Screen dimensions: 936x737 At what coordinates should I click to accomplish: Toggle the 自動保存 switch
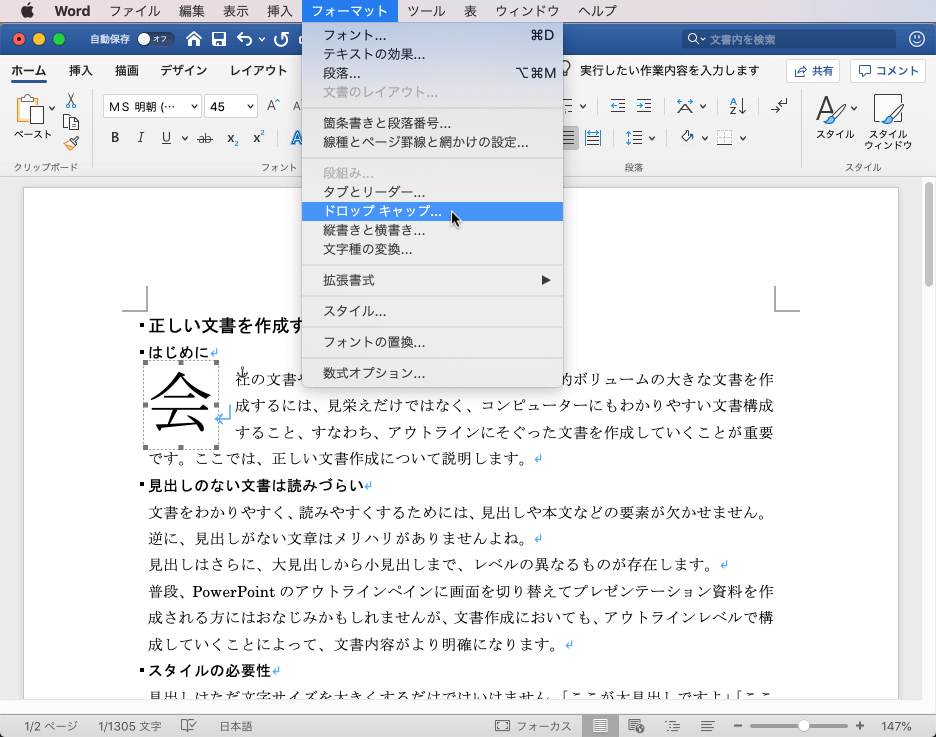pyautogui.click(x=155, y=39)
